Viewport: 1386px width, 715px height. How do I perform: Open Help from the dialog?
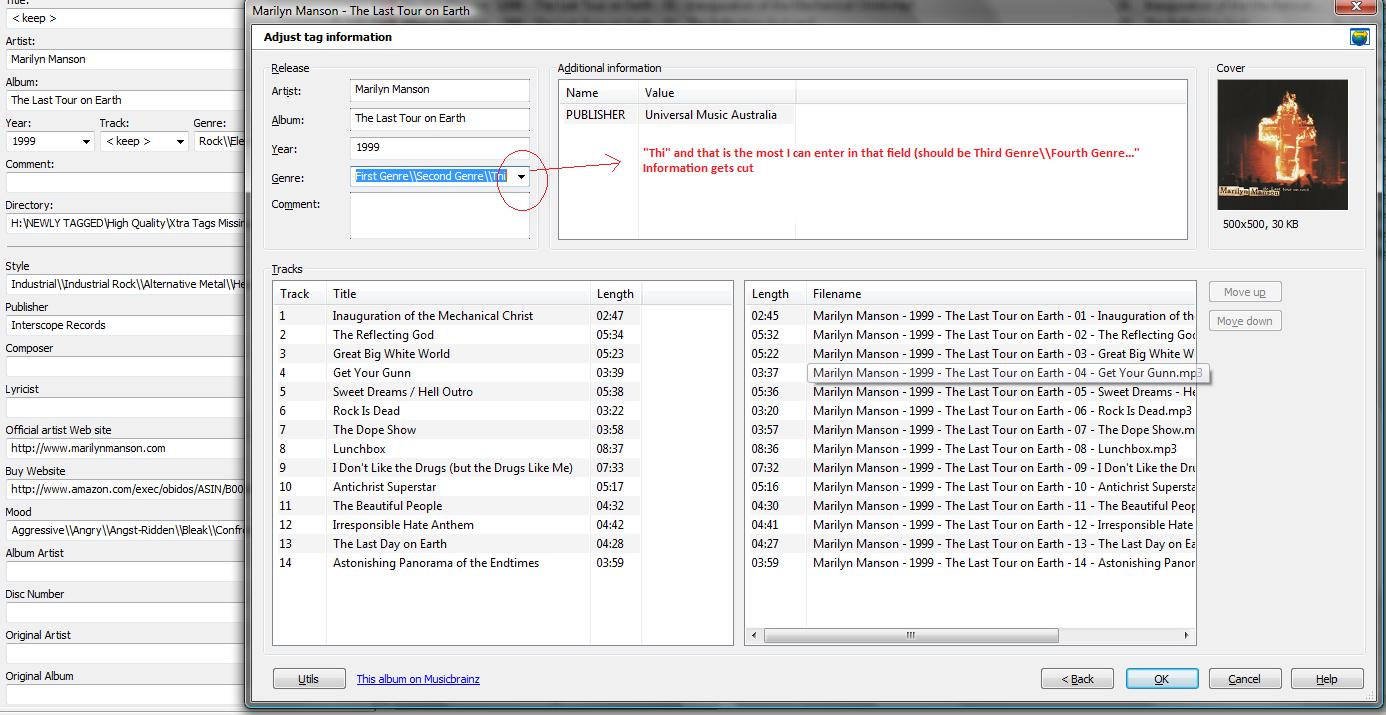click(1328, 679)
